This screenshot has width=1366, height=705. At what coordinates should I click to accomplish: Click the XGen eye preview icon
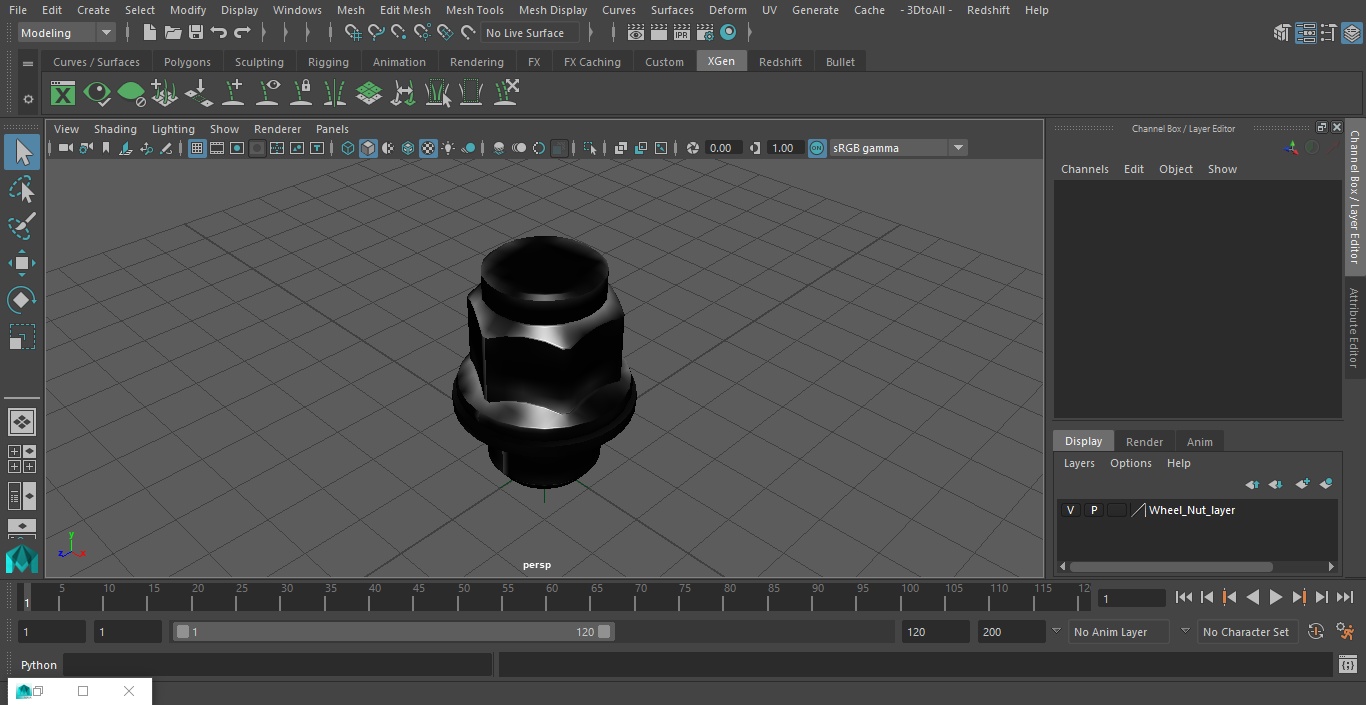coord(97,94)
